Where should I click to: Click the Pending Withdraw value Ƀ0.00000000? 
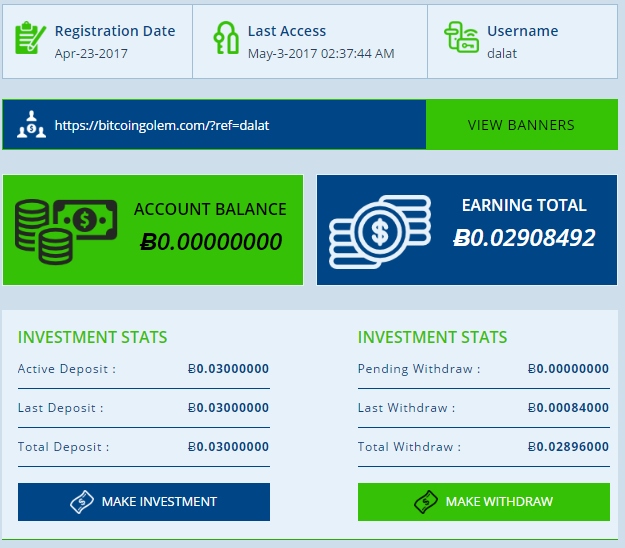coord(568,369)
